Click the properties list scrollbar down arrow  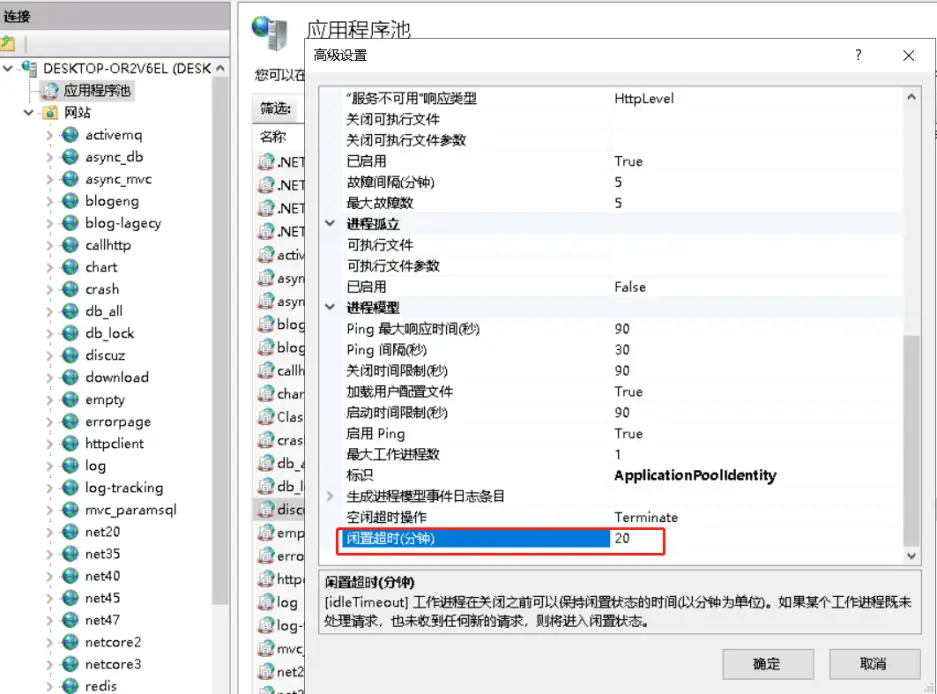911,555
